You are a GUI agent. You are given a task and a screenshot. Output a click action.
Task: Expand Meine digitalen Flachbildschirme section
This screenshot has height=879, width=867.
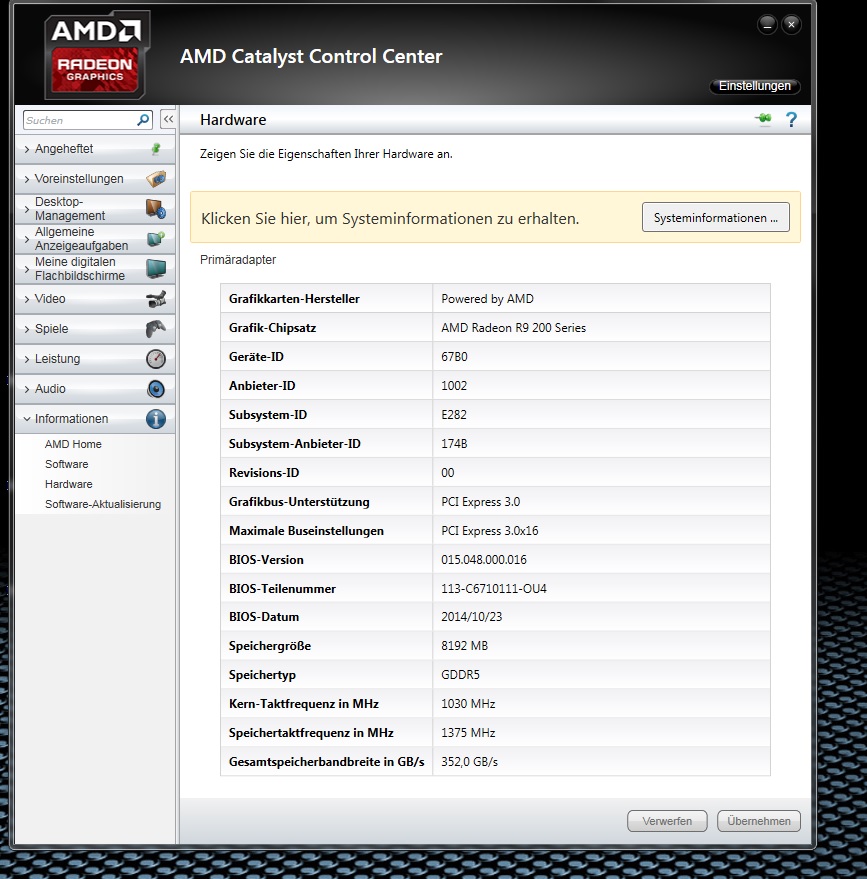click(x=95, y=269)
